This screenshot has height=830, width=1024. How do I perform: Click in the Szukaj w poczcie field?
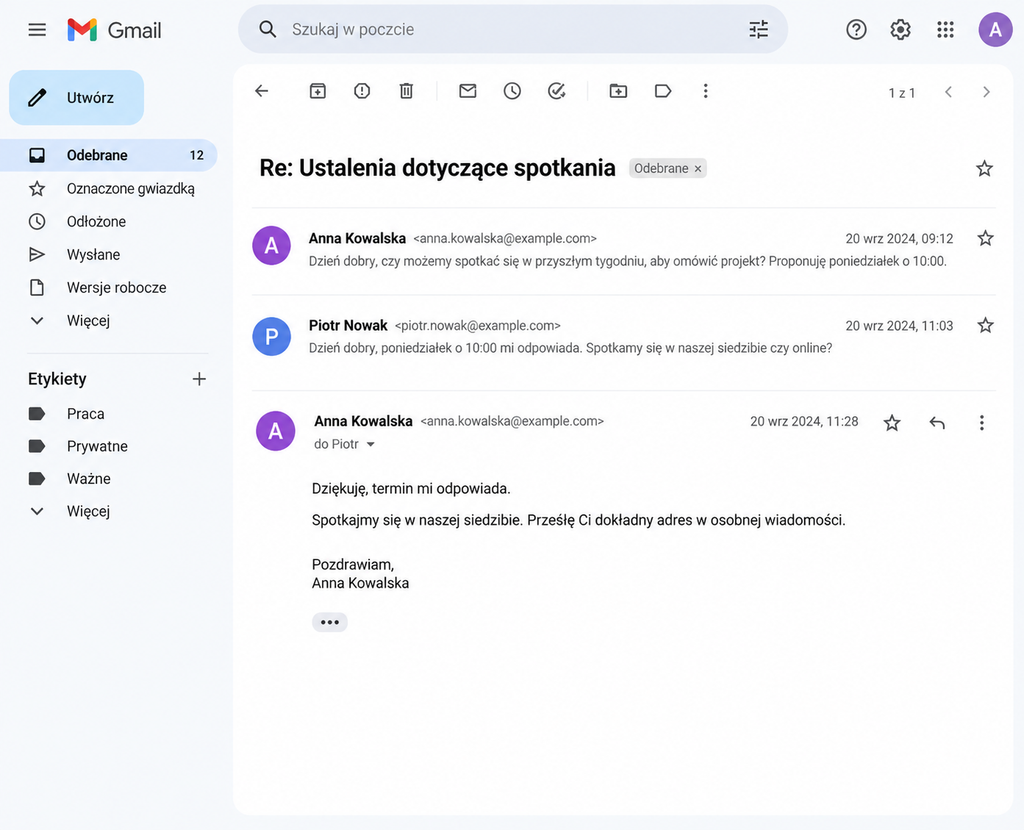pos(513,29)
